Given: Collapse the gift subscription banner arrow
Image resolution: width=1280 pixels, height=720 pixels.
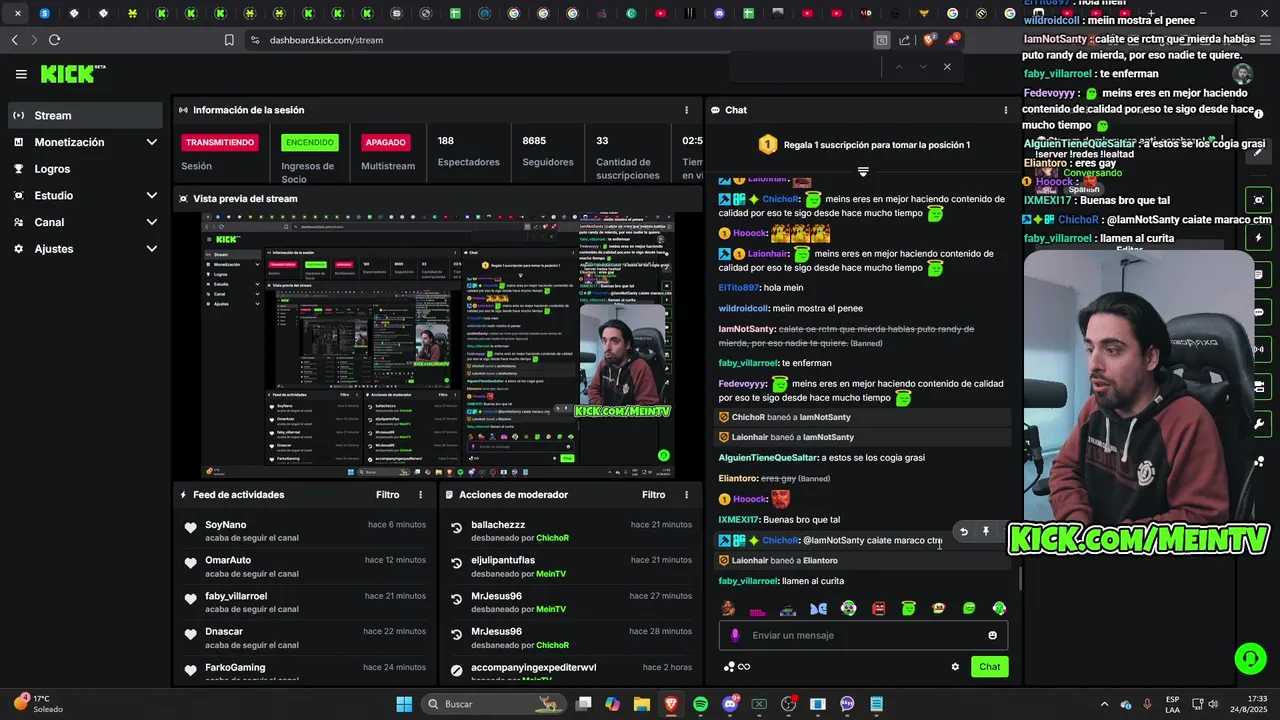Looking at the screenshot, I should pyautogui.click(x=863, y=172).
